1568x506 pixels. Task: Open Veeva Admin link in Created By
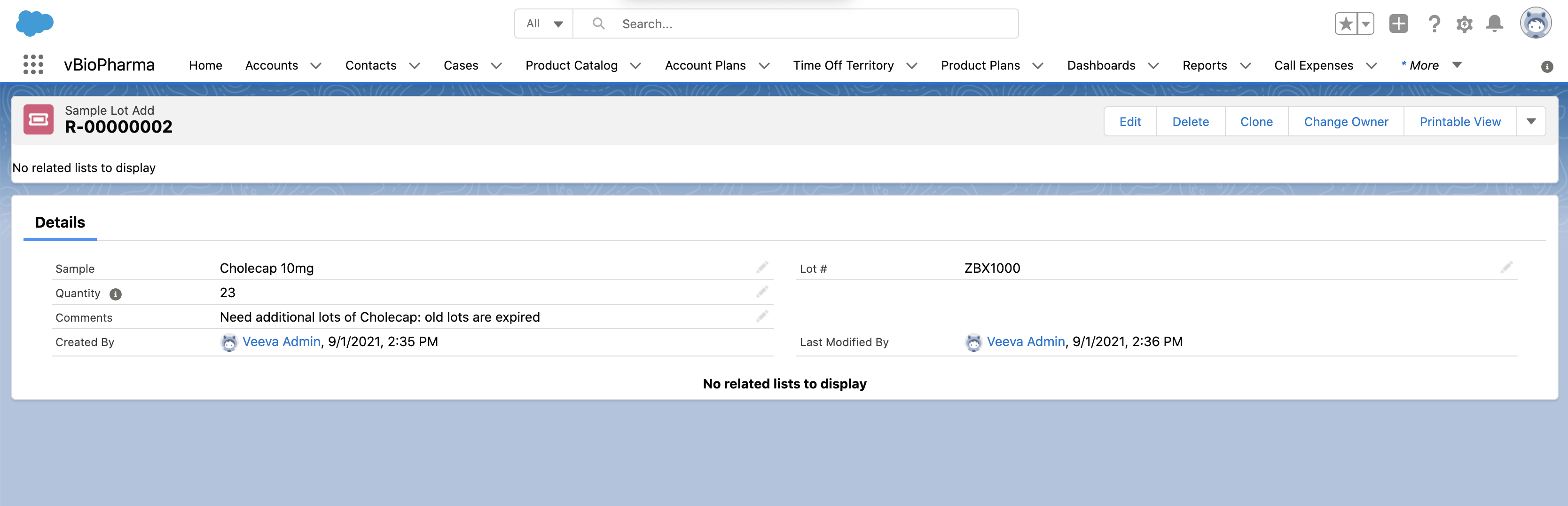click(281, 341)
